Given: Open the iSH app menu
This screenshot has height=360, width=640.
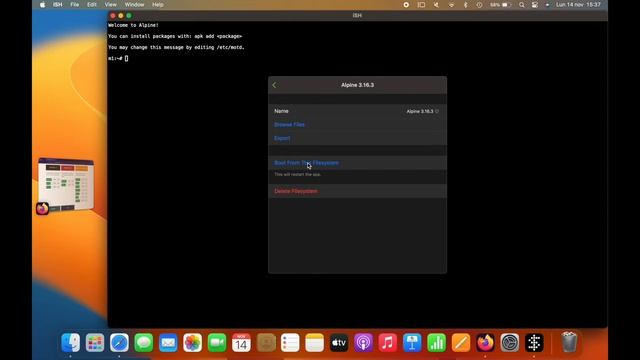Looking at the screenshot, I should 58,4.
